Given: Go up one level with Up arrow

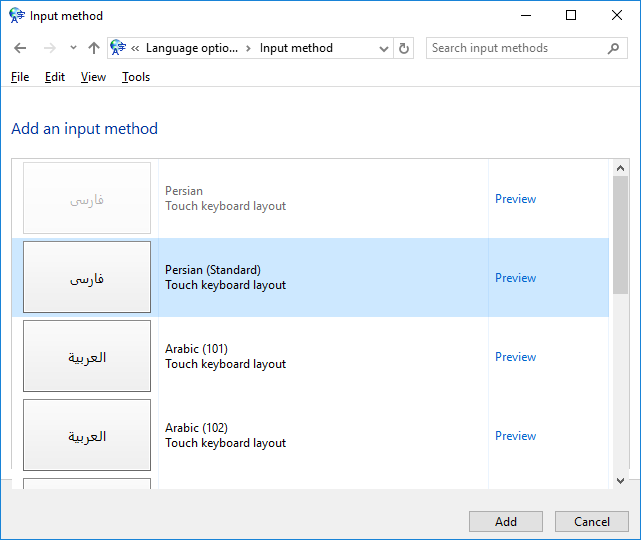Looking at the screenshot, I should [x=94, y=48].
